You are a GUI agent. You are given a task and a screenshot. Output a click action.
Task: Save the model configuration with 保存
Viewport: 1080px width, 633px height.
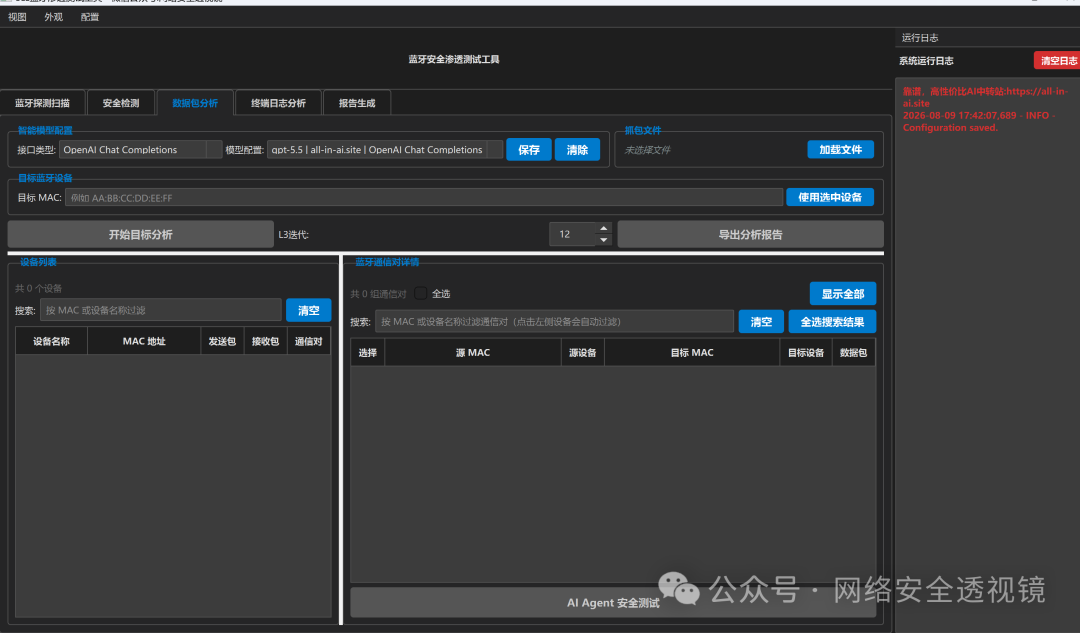click(529, 149)
